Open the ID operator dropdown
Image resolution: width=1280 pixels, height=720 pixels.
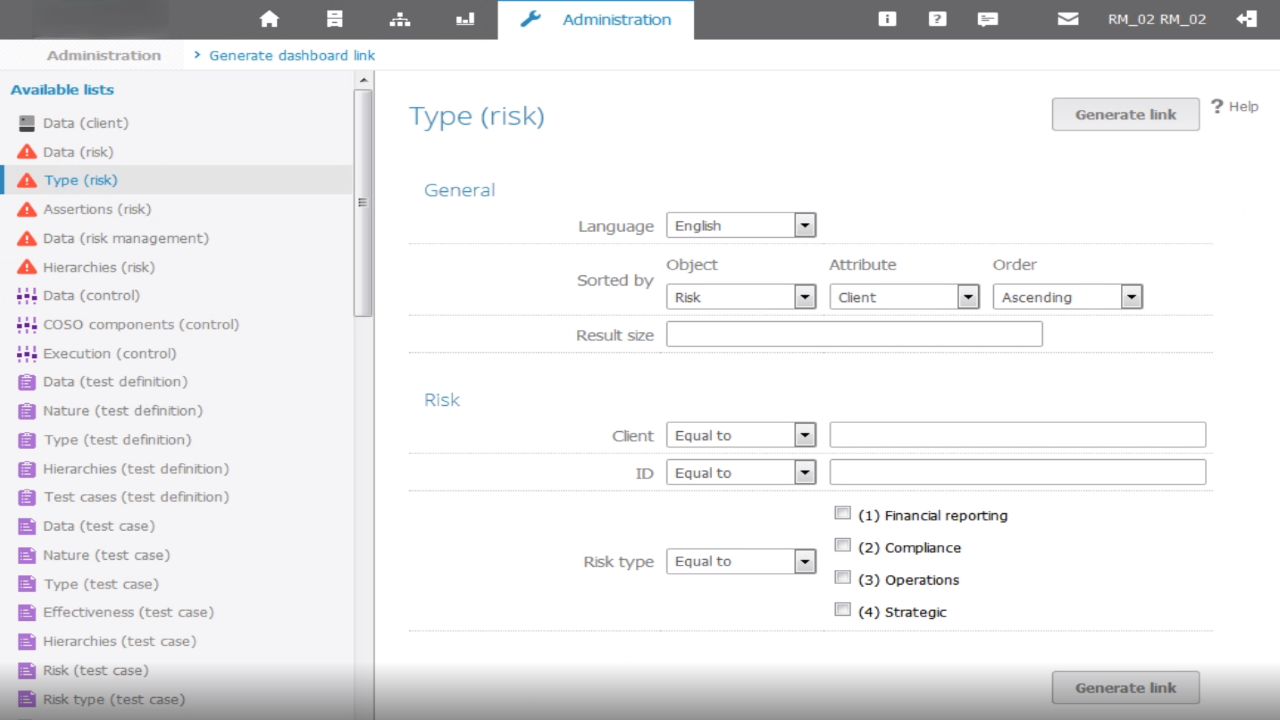741,472
